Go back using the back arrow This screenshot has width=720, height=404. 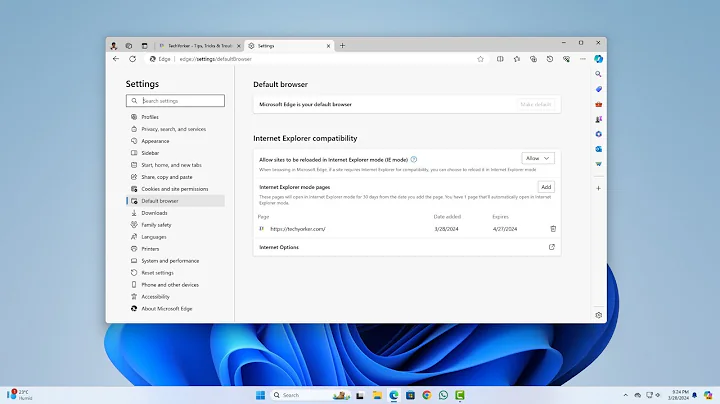pos(116,59)
